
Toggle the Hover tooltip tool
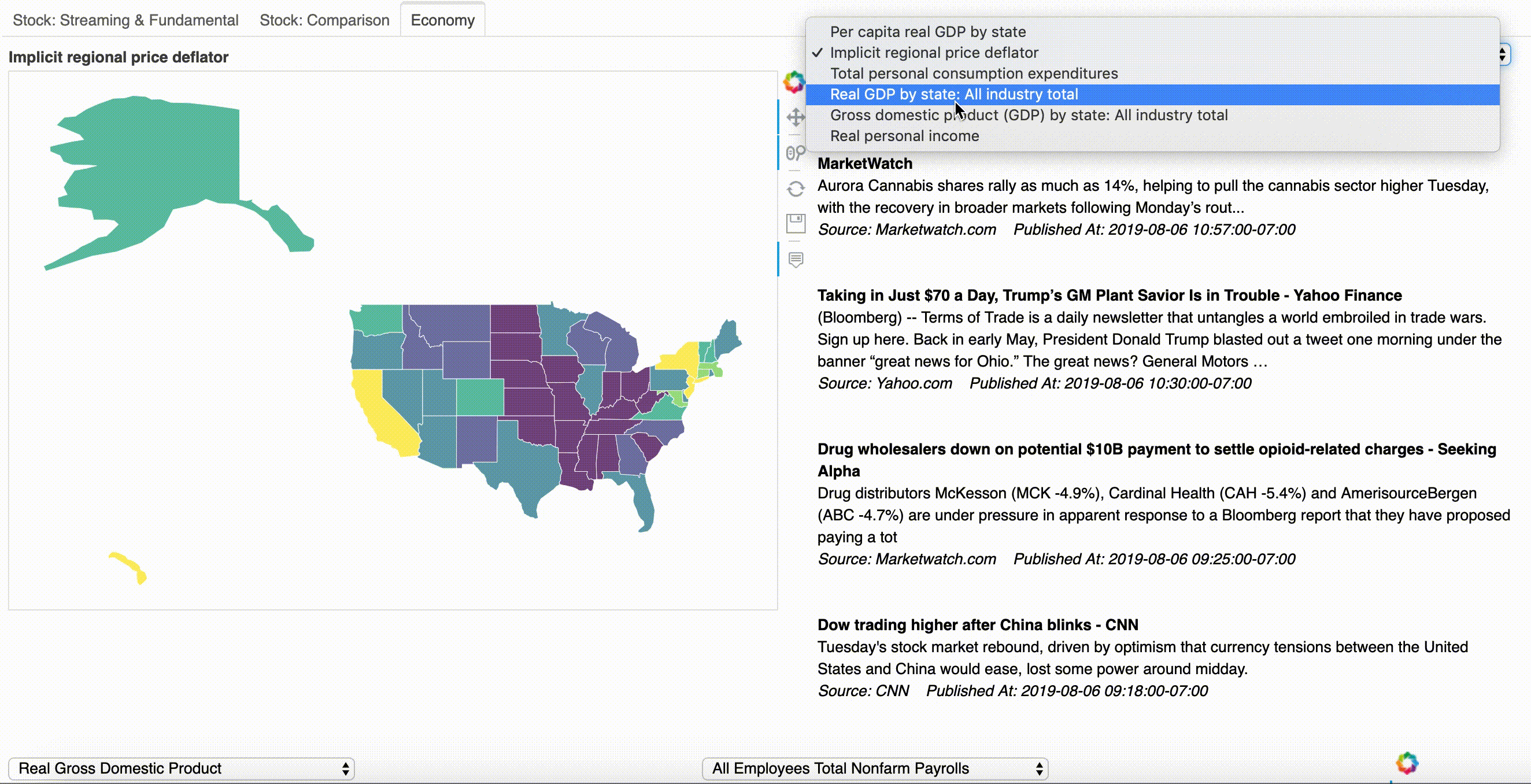(x=796, y=259)
